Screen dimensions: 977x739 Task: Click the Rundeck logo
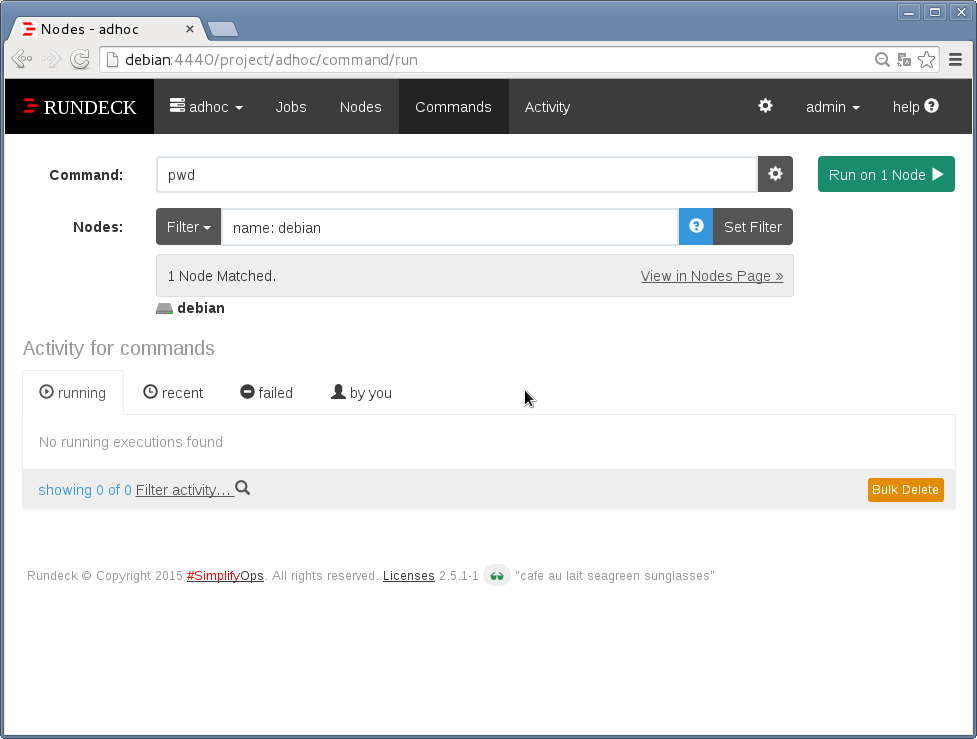pyautogui.click(x=80, y=107)
